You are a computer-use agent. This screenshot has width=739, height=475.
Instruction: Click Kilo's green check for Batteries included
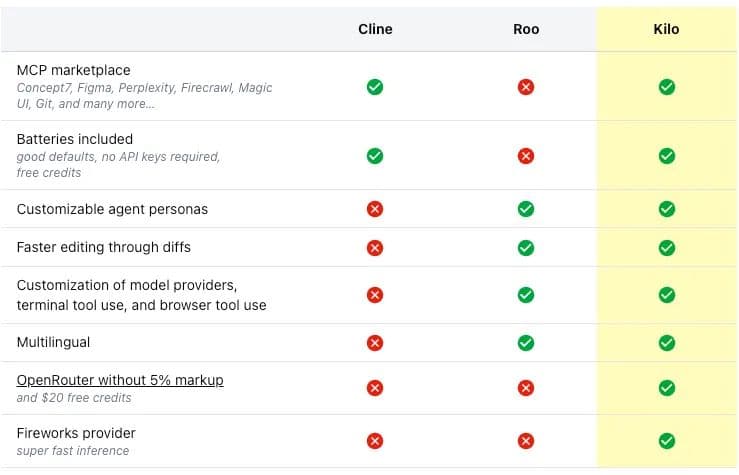tap(667, 156)
